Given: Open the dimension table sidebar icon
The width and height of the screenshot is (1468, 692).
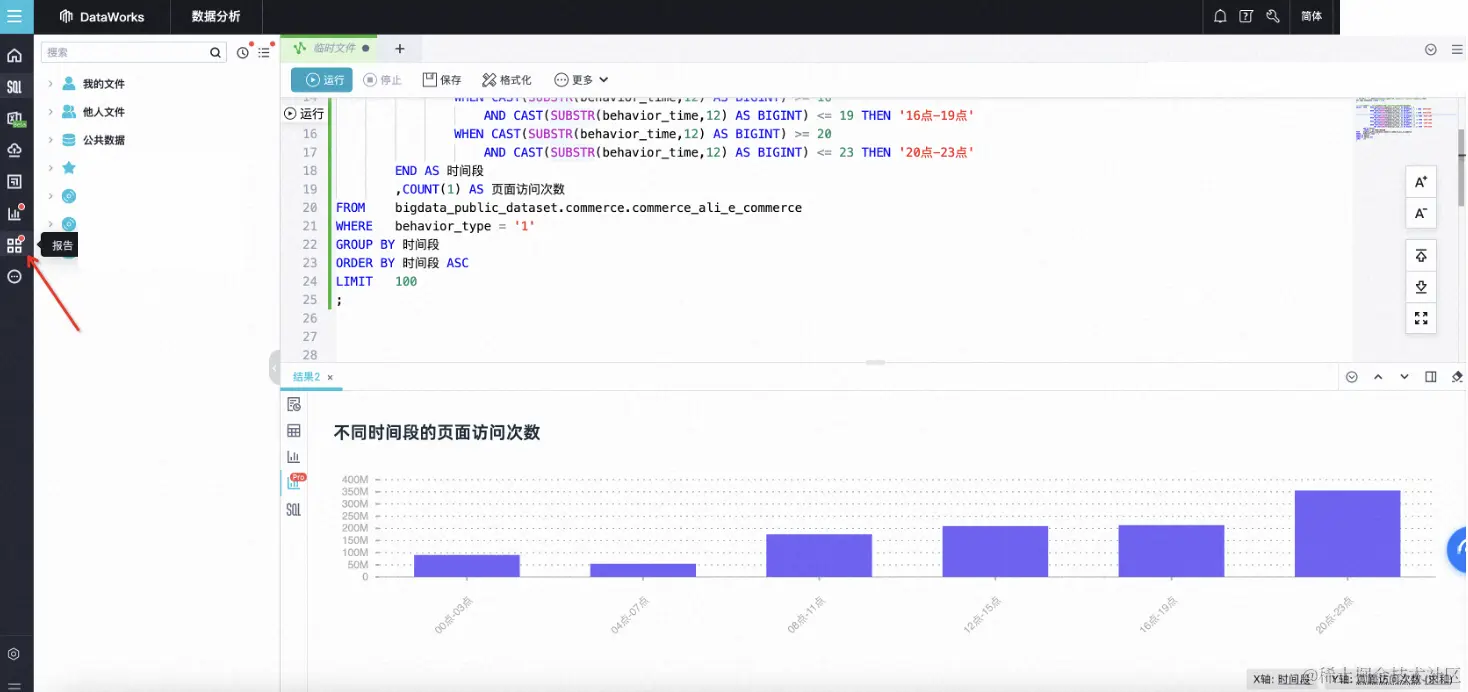Looking at the screenshot, I should coord(15,182).
